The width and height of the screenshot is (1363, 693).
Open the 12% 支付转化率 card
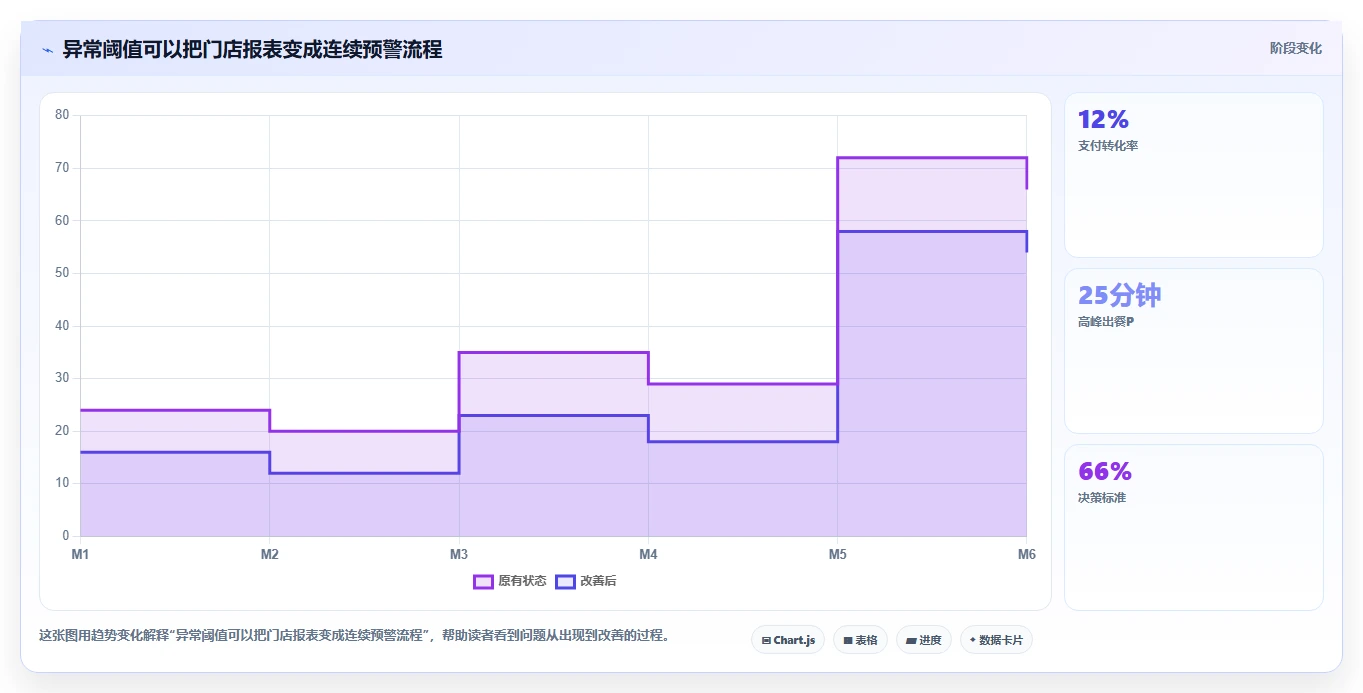coord(1193,175)
